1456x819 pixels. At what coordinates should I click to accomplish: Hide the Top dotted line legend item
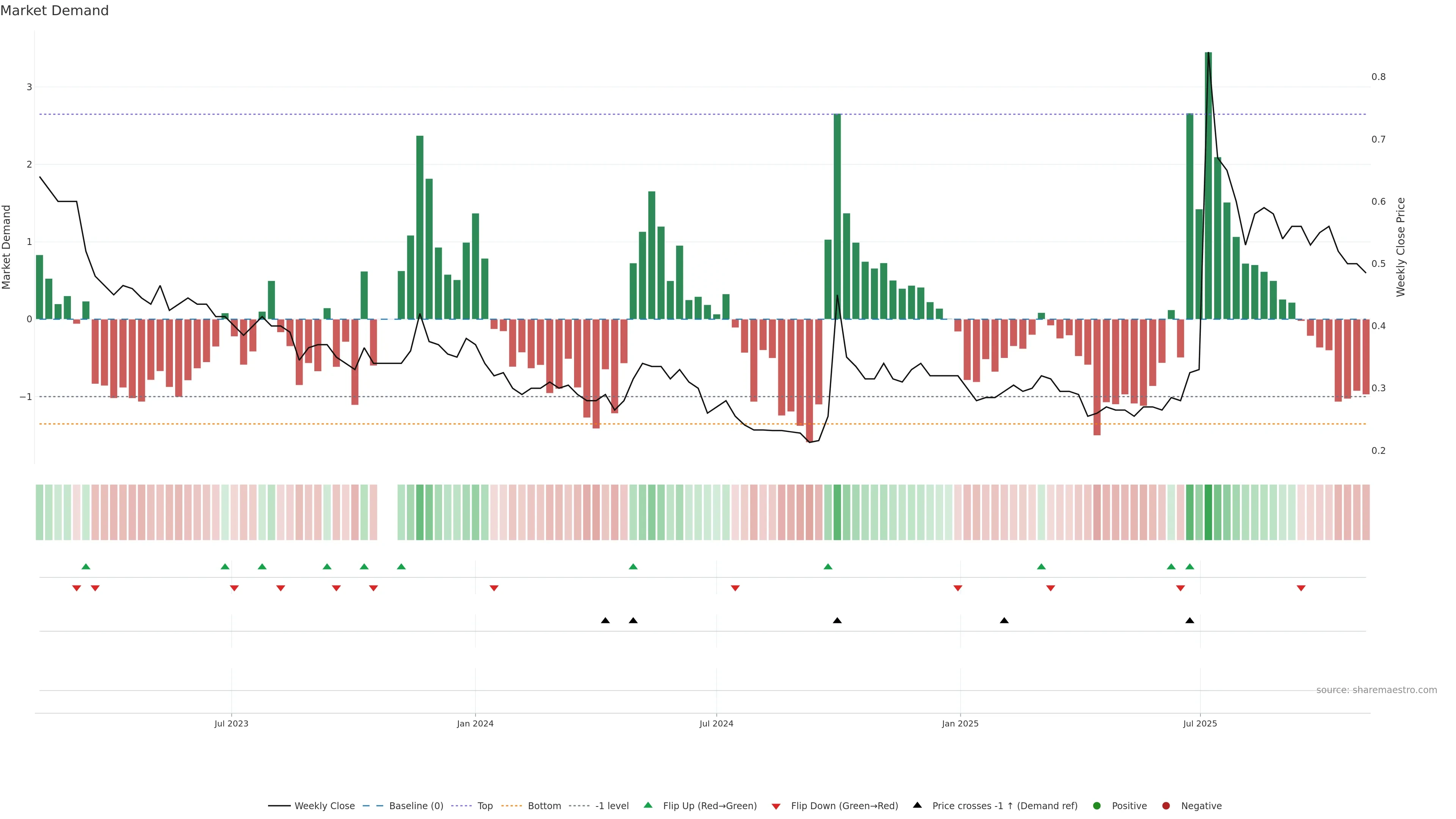485,806
